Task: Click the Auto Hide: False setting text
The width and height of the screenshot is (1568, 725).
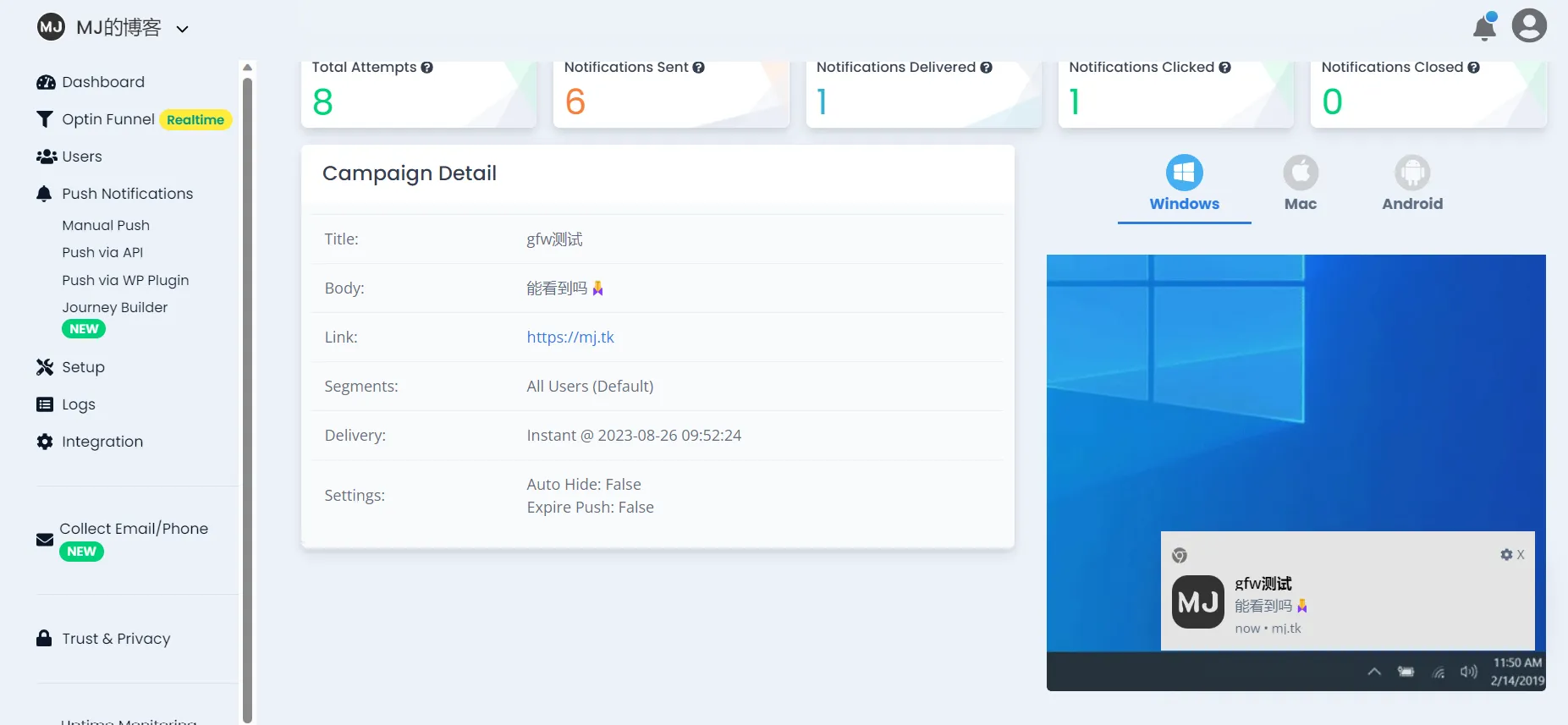Action: (584, 485)
